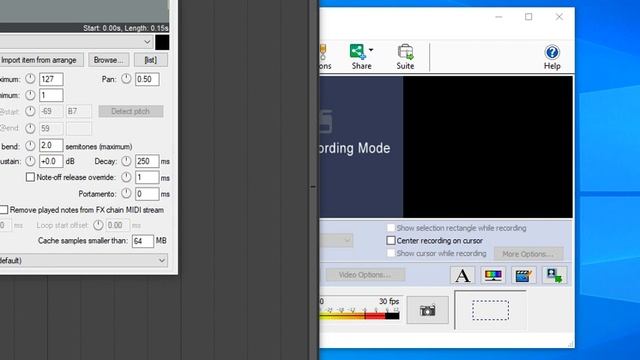This screenshot has height=360, width=640.
Task: Minimize the recorder window
Action: tap(499, 17)
